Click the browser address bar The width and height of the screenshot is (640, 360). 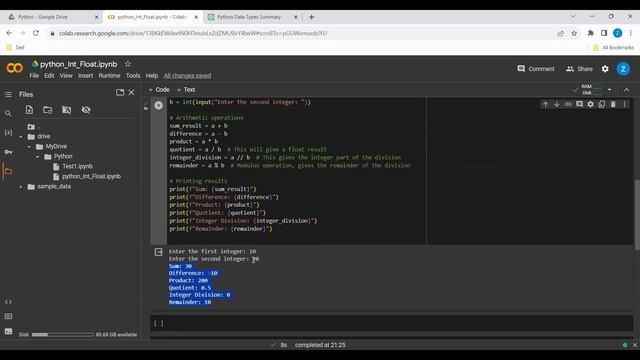point(302,33)
